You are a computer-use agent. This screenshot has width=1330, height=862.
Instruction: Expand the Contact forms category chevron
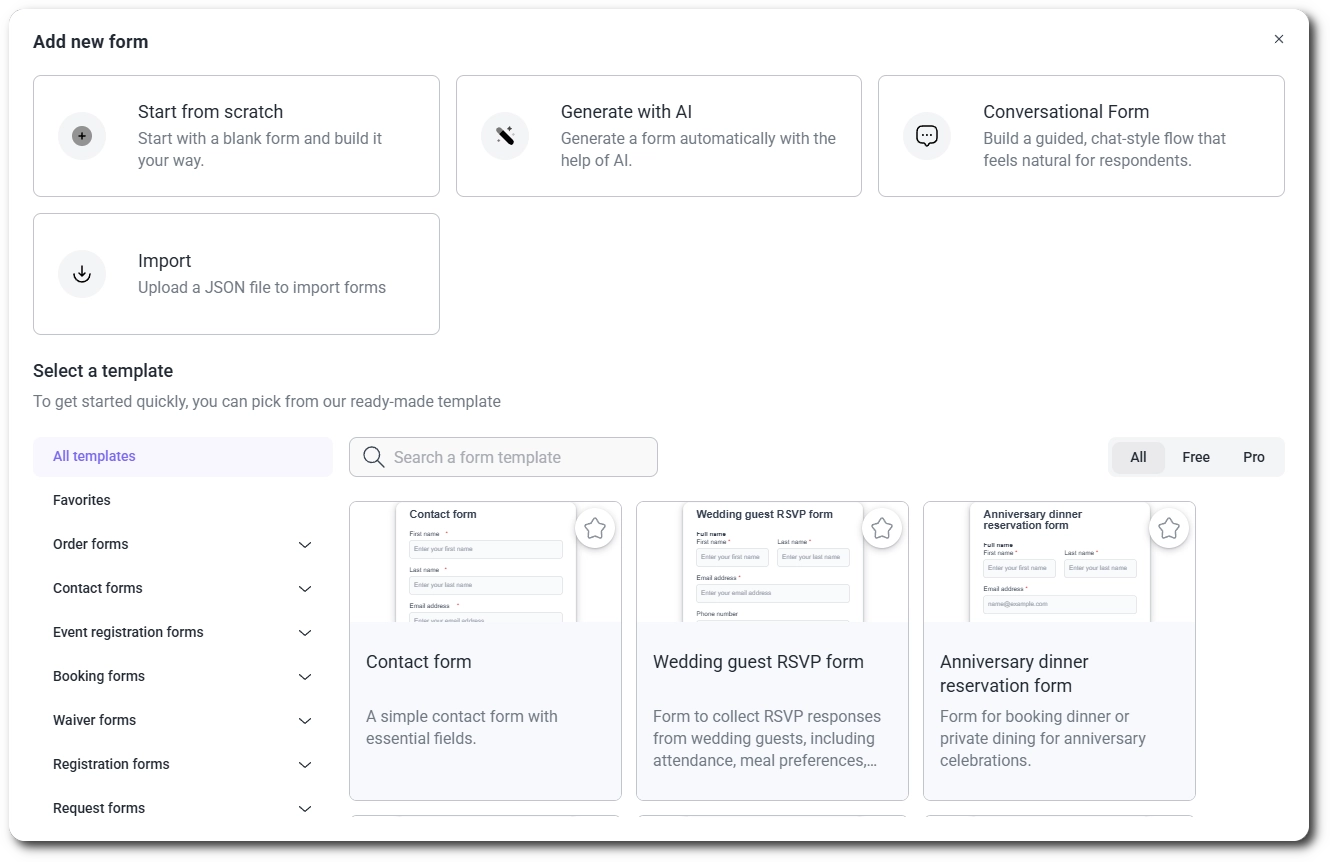[x=305, y=589]
